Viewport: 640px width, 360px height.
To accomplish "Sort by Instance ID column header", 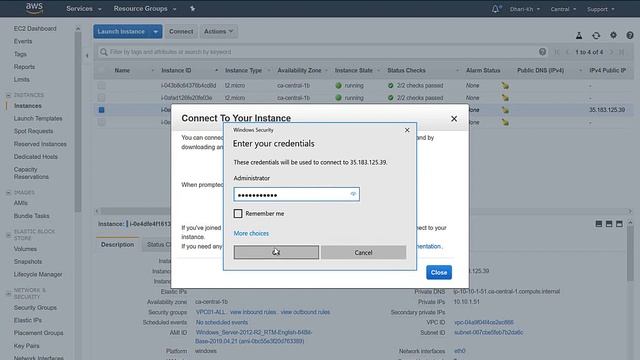I will click(176, 70).
